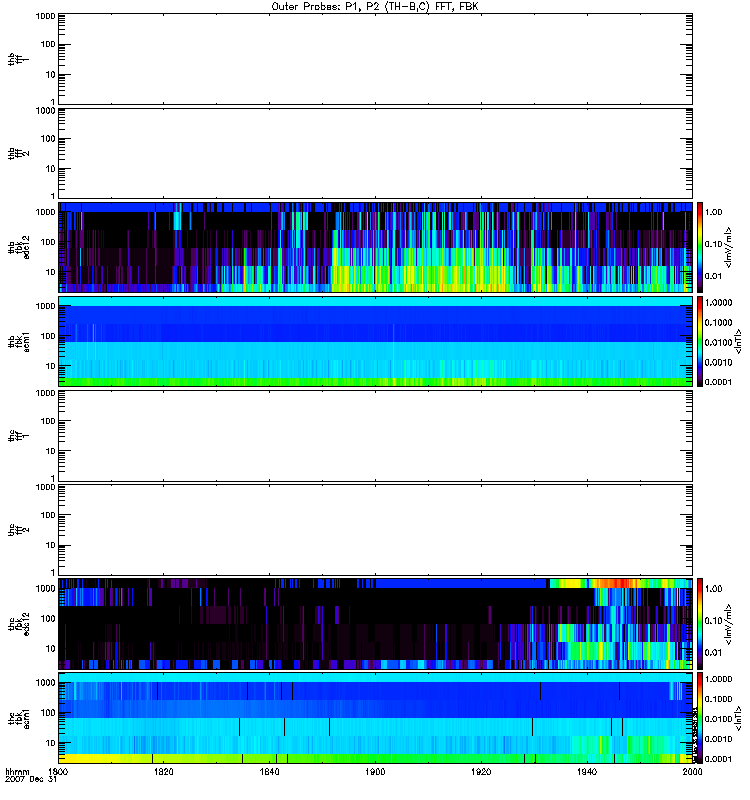Click the thc edc12 mV/m color bar
Image resolution: width=750 pixels, height=800 pixels.
(700, 624)
